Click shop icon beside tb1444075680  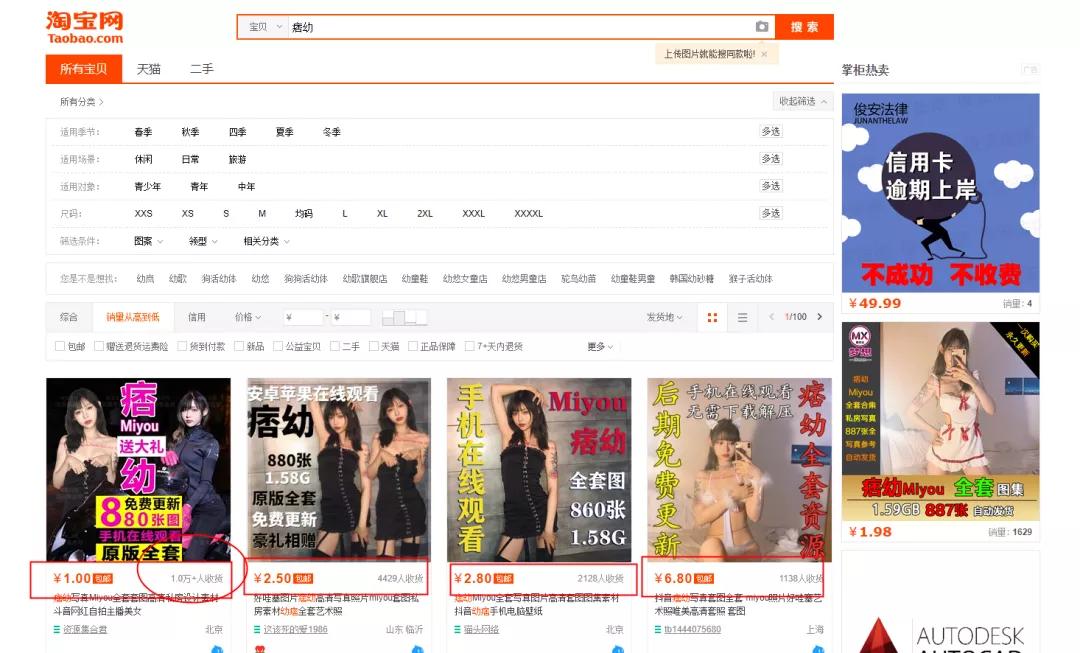(x=658, y=629)
